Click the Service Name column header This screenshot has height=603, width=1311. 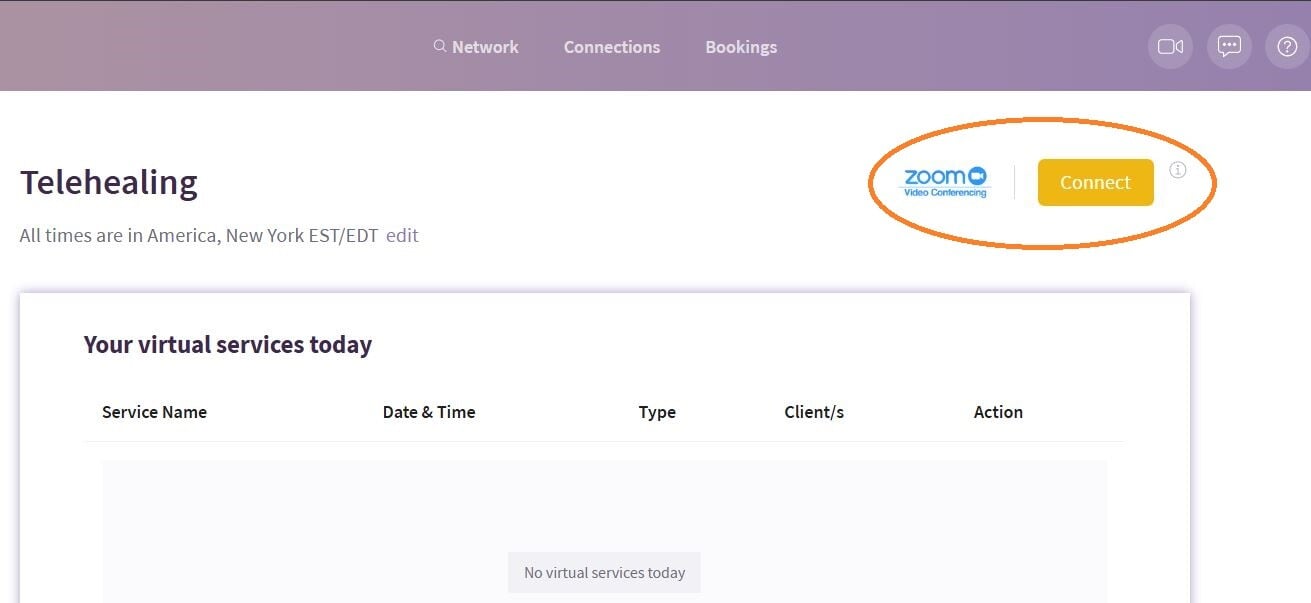154,412
